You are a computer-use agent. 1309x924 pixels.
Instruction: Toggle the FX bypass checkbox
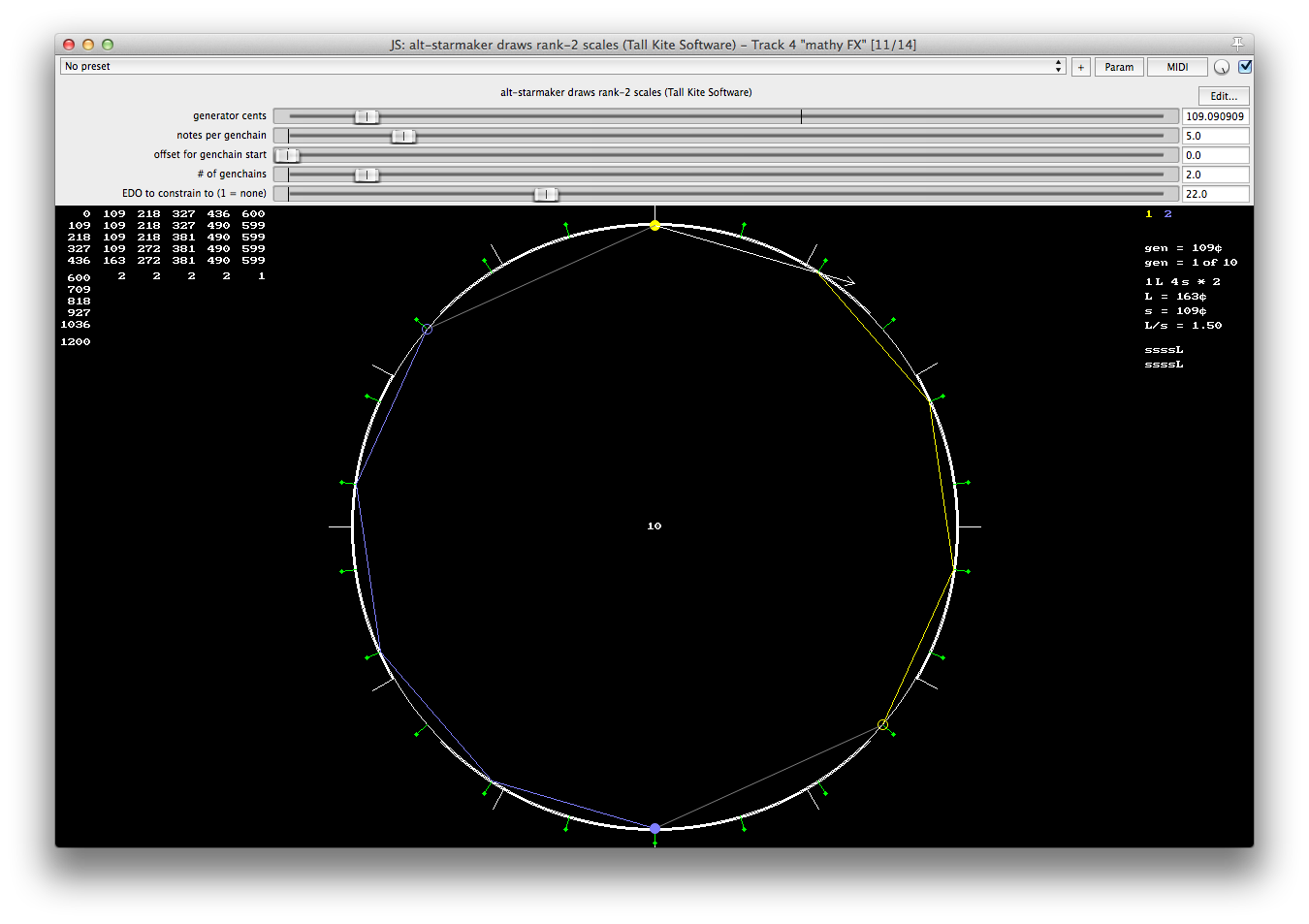coord(1245,67)
